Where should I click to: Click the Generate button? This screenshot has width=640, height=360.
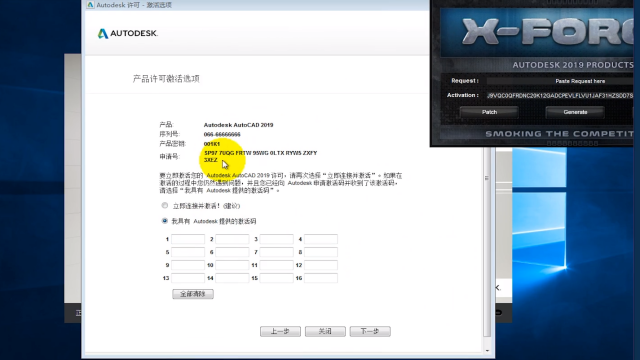(x=575, y=112)
